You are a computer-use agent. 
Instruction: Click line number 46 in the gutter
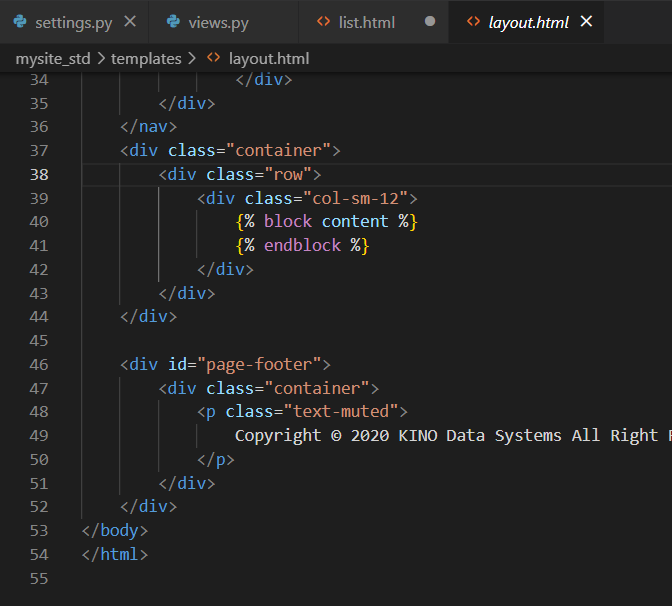39,365
